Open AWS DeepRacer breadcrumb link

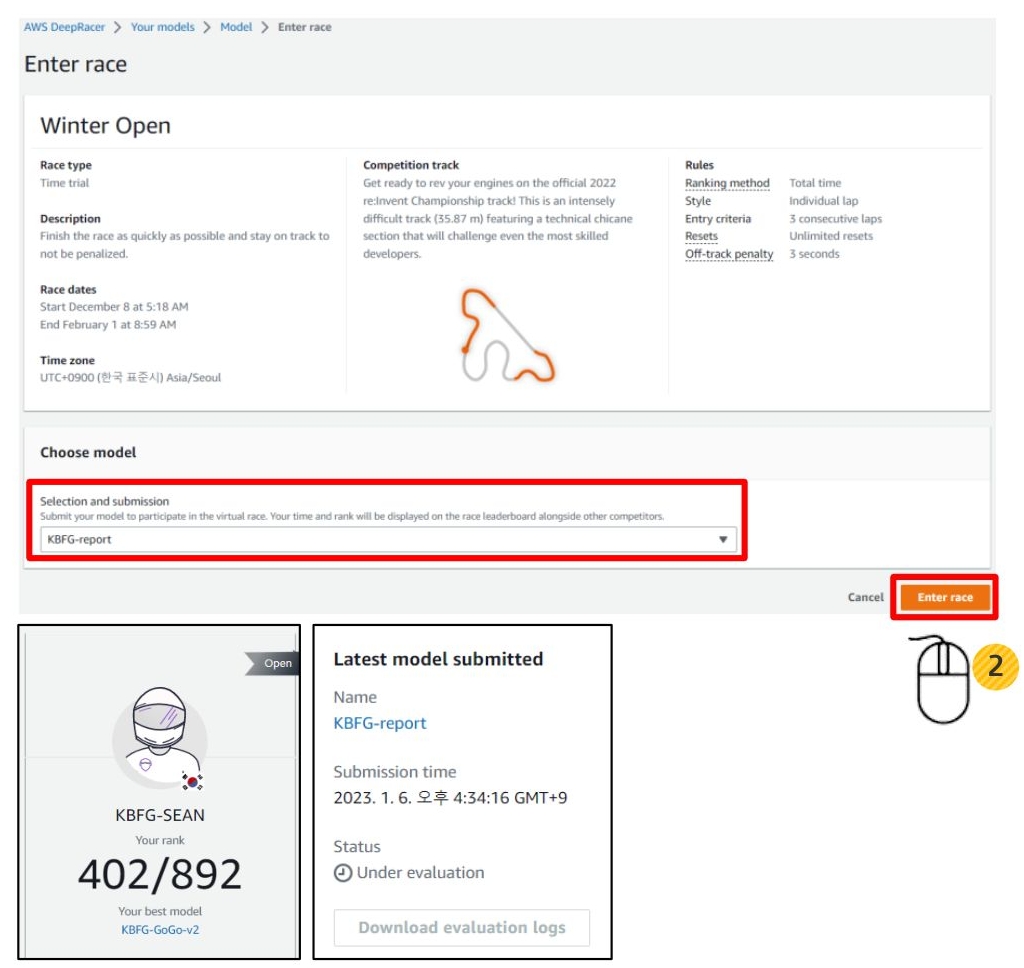coord(64,27)
